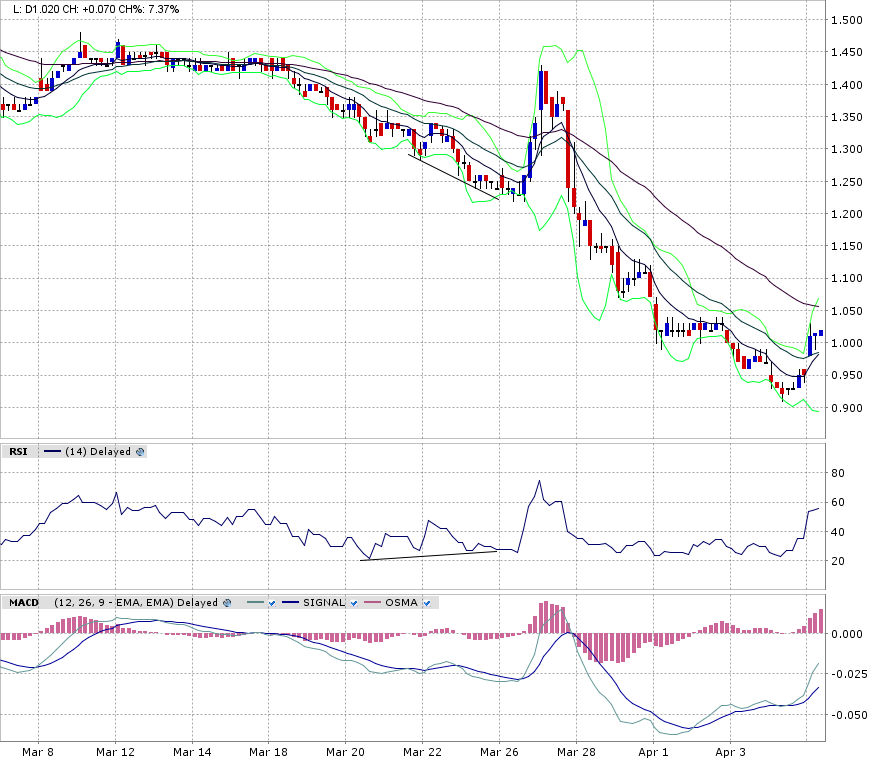This screenshot has width=876, height=766.
Task: Click the RSI blue line legend swatch
Action: coord(52,452)
